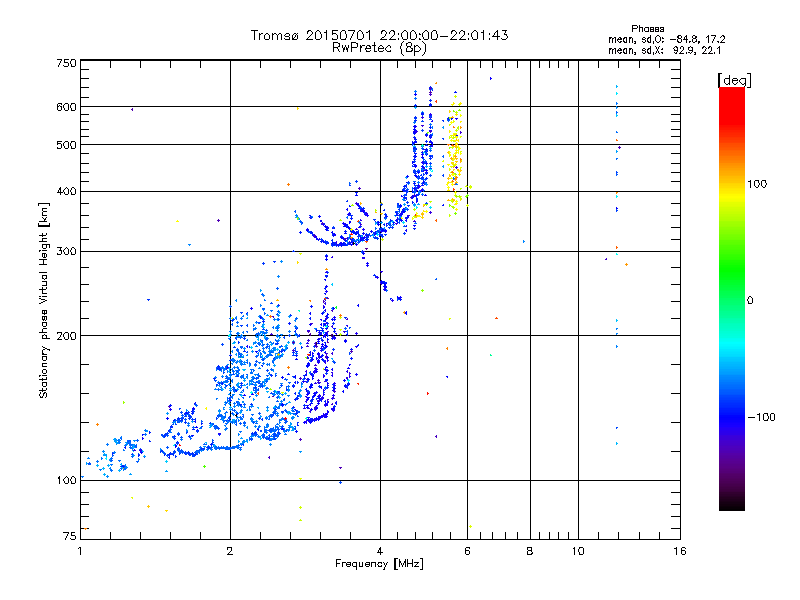Click the y-axis tick label '200'

click(66, 336)
